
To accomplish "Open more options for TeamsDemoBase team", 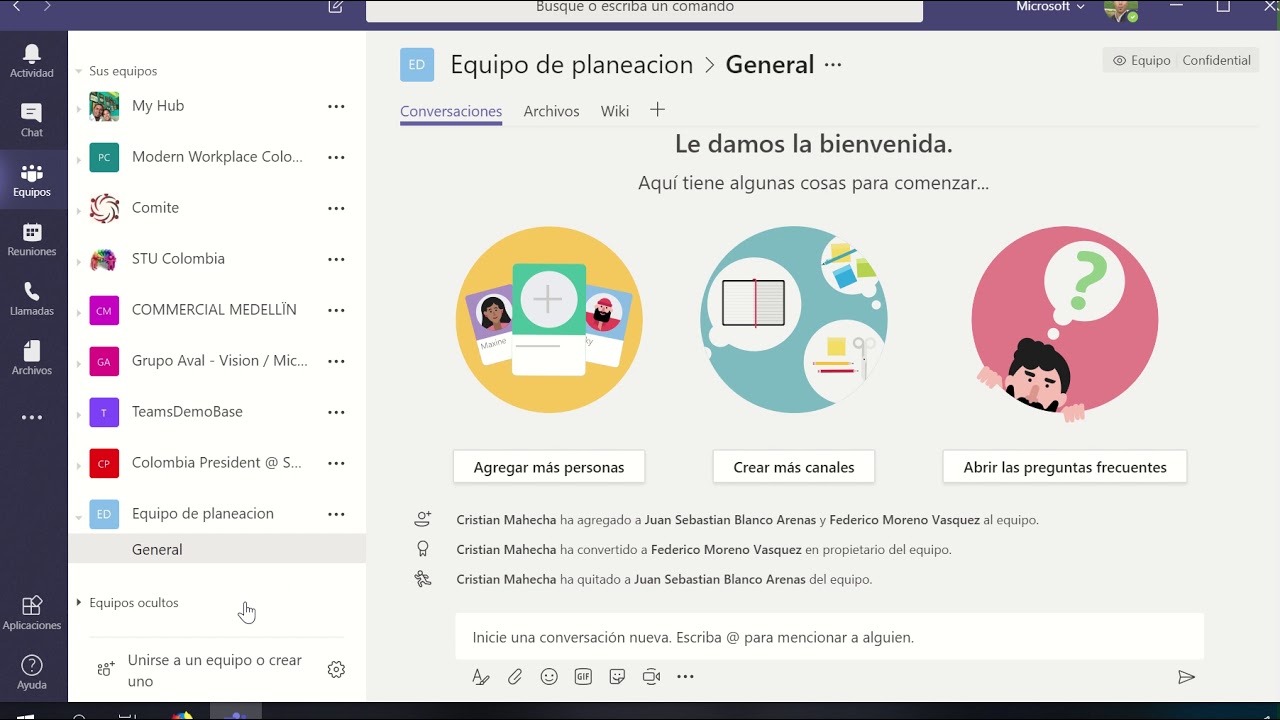I will point(336,412).
